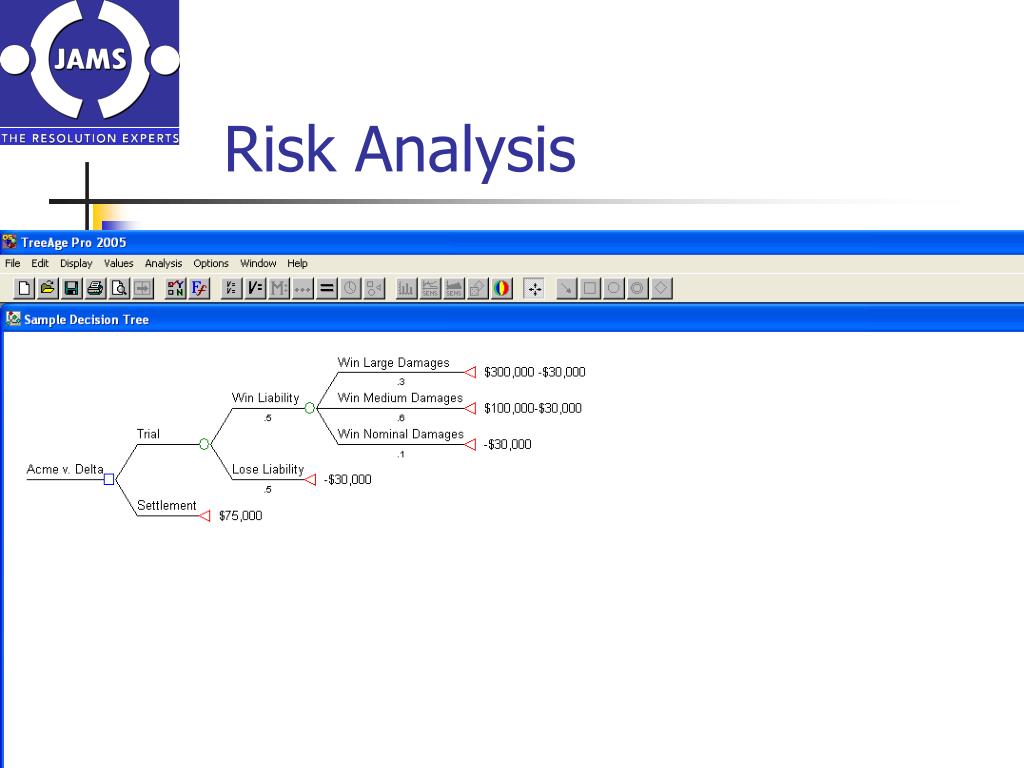Click the Ff function toolbar icon
This screenshot has height=768, width=1024.
tap(199, 288)
